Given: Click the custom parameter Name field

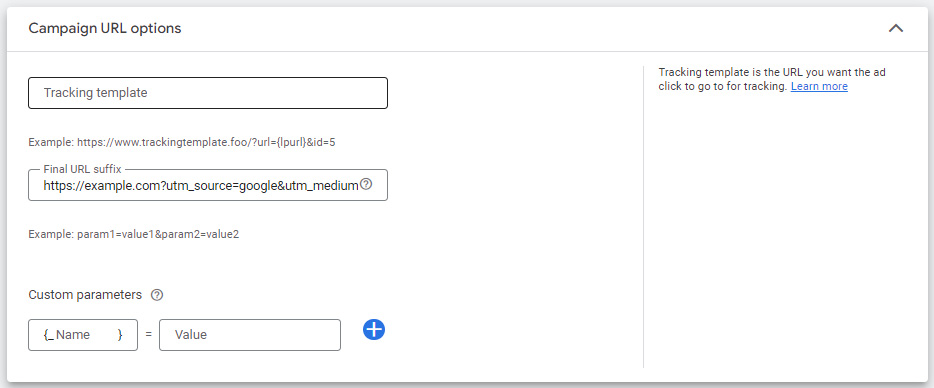Looking at the screenshot, I should (83, 335).
